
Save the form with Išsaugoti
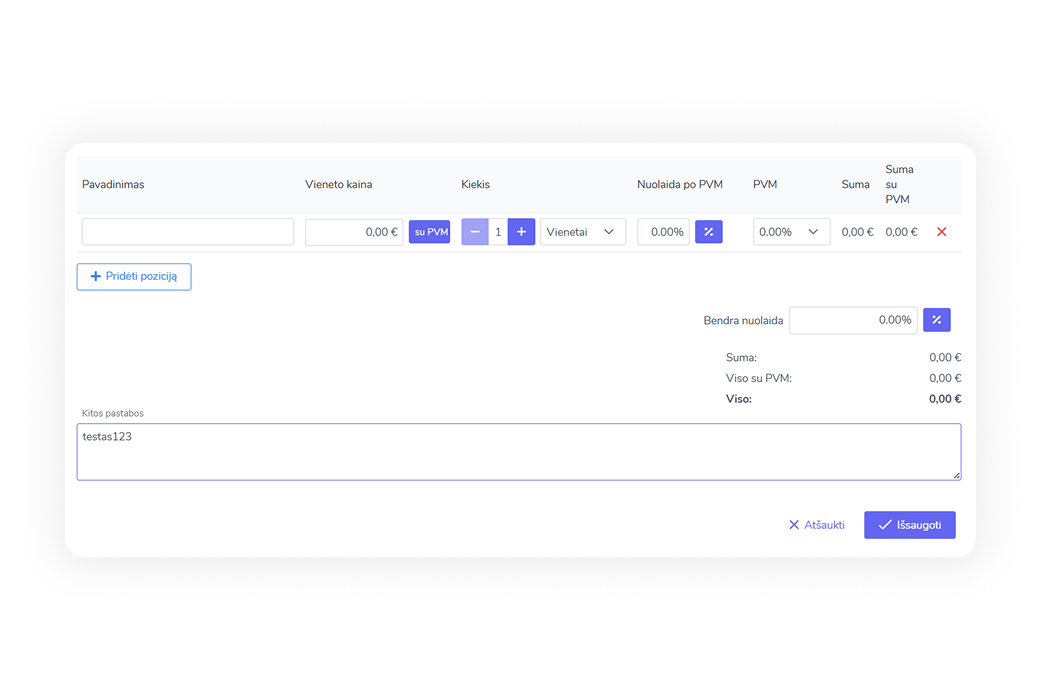(x=909, y=525)
